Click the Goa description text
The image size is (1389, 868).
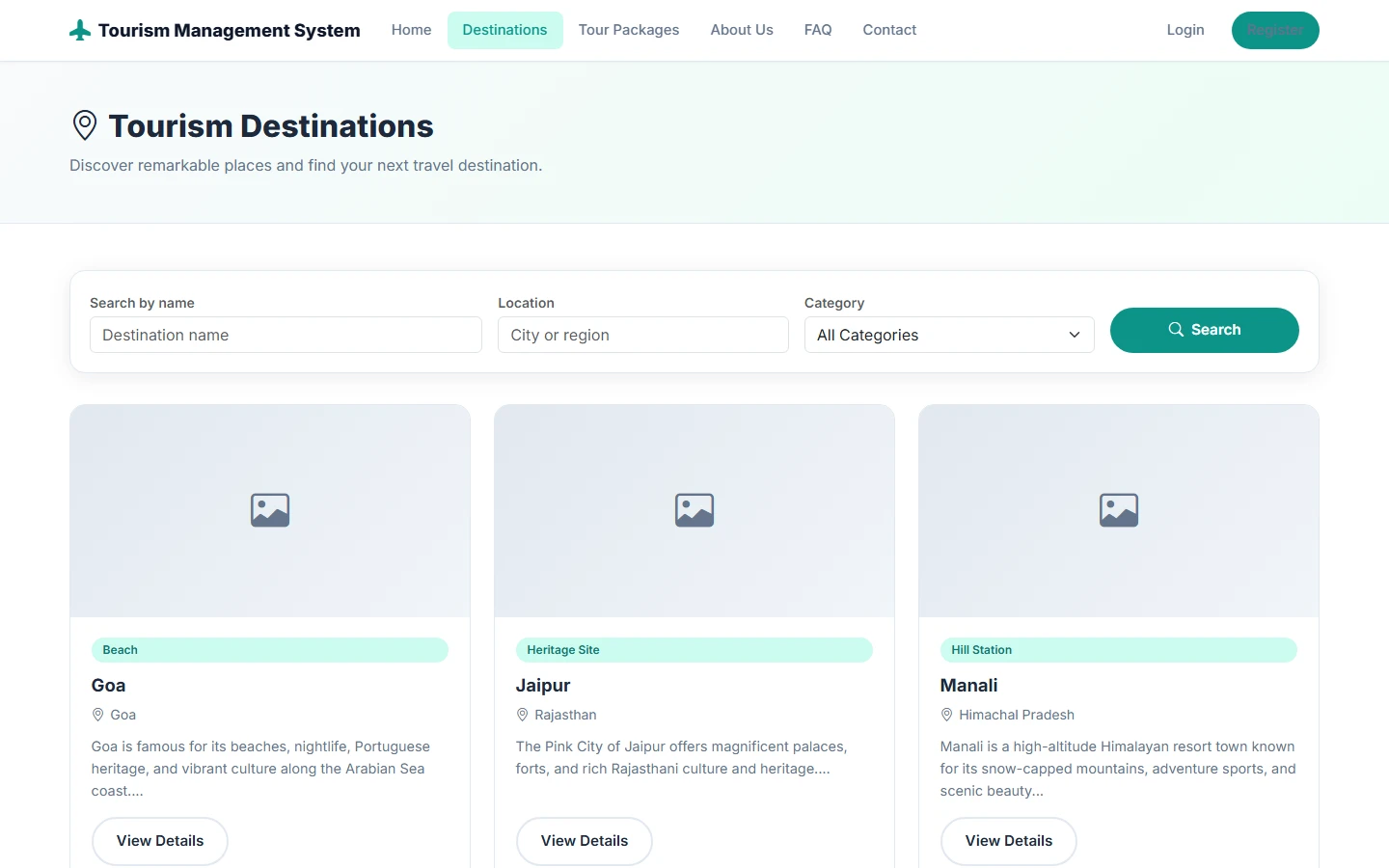(x=260, y=769)
